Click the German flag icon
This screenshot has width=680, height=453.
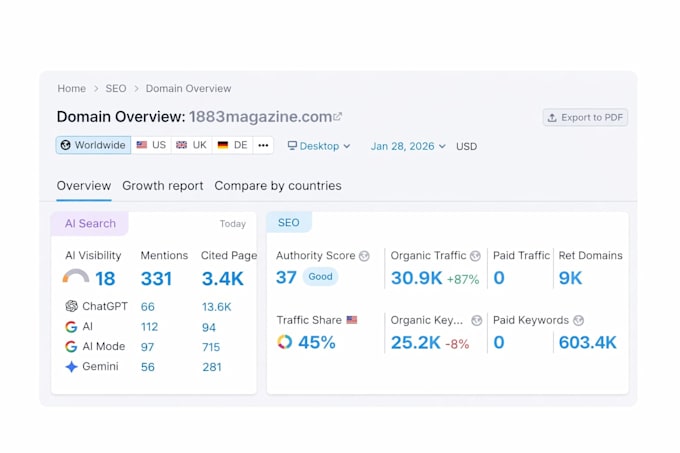coord(223,145)
